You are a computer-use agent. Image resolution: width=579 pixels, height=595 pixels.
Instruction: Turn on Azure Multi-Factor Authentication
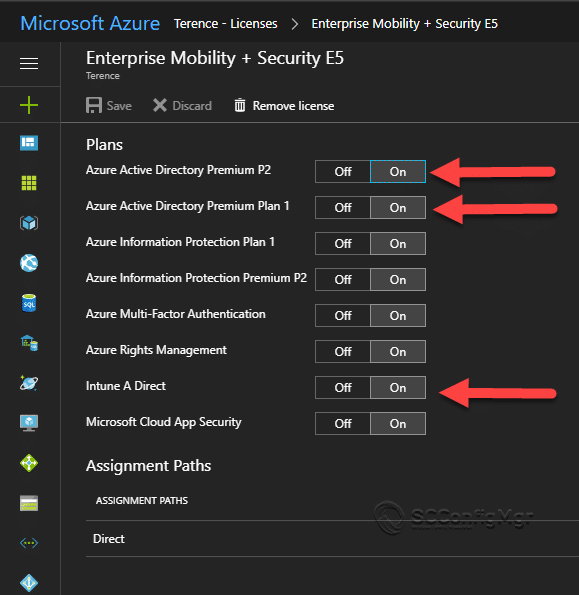[x=398, y=315]
